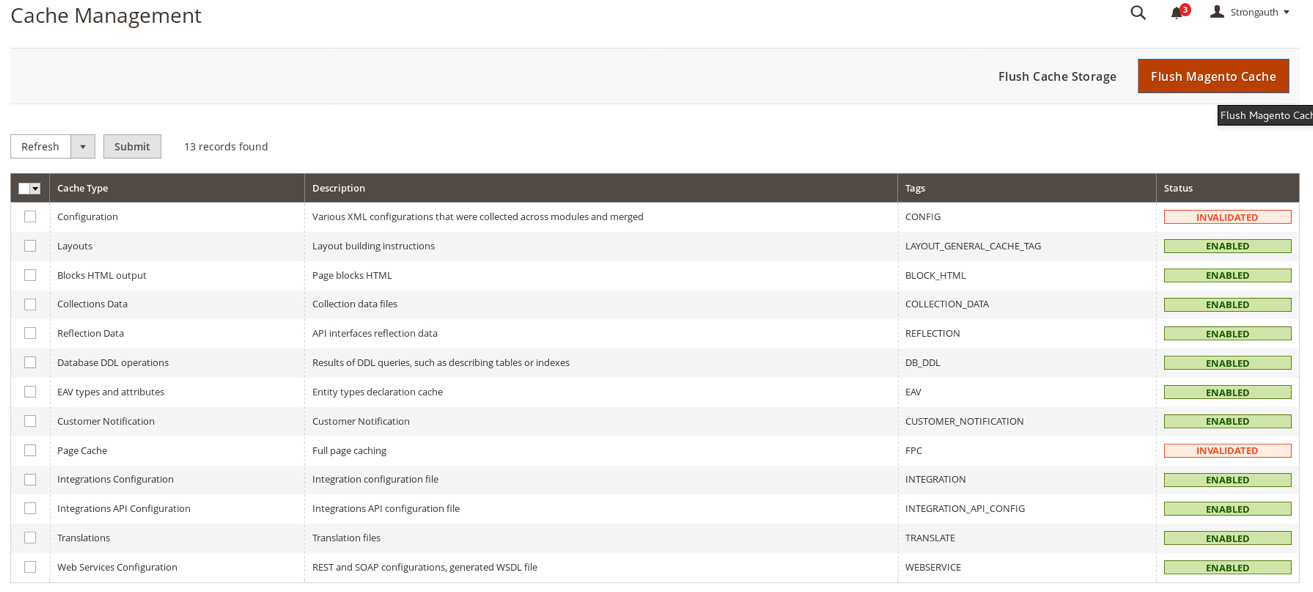1313x592 pixels.
Task: Click the Flush Magento Cache button
Action: click(1213, 76)
